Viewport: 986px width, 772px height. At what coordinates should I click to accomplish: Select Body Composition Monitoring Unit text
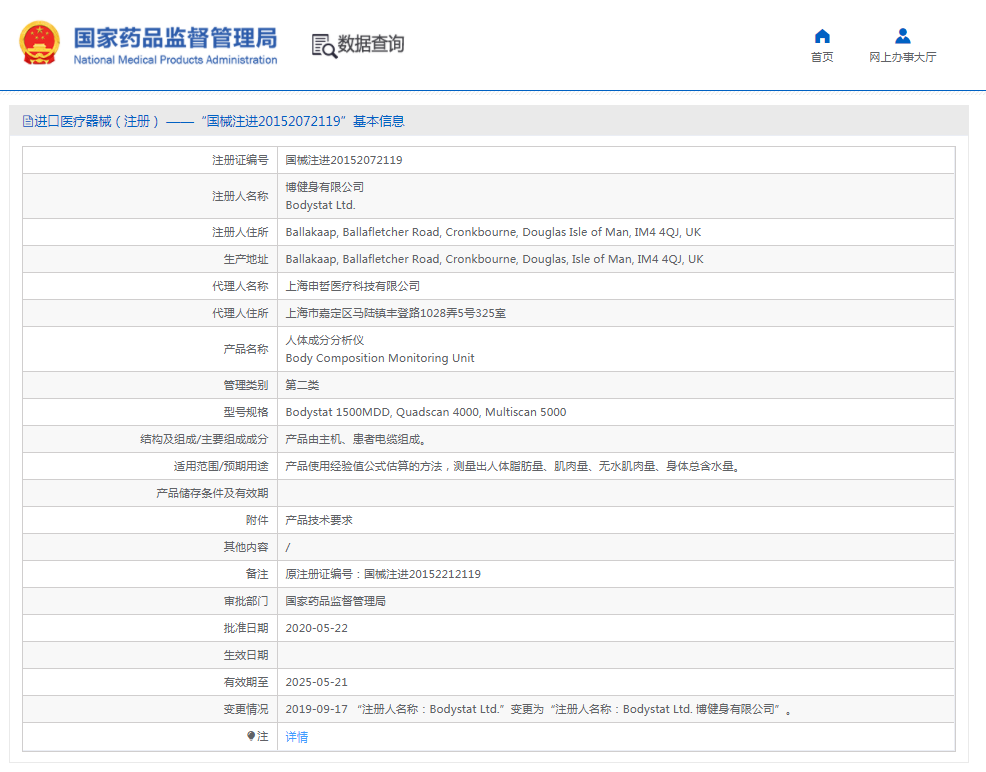380,358
